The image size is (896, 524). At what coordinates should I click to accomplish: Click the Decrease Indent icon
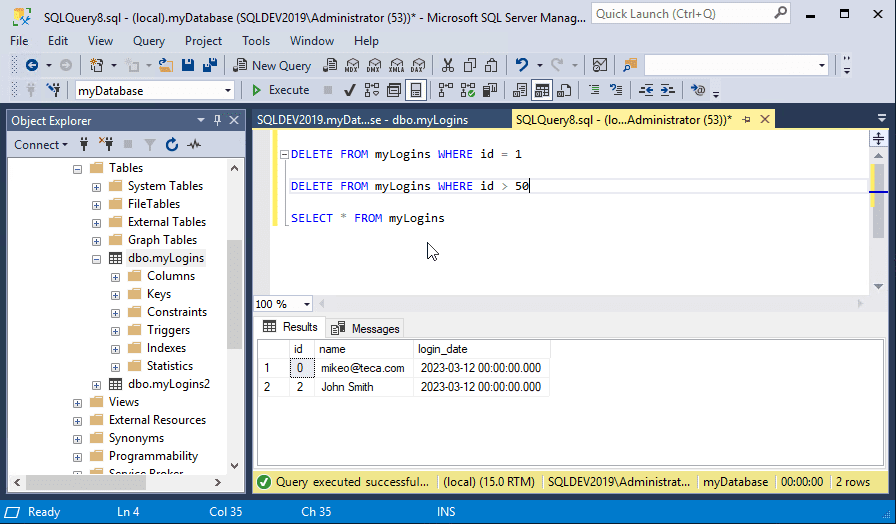tap(646, 90)
